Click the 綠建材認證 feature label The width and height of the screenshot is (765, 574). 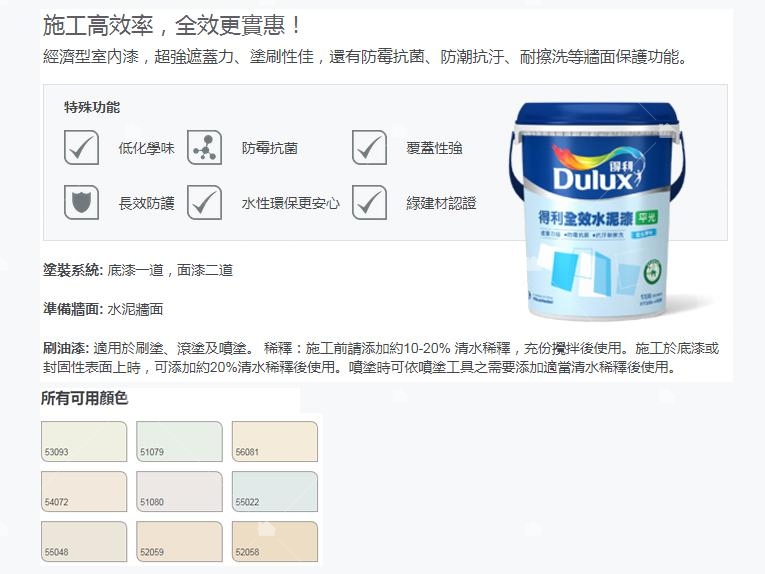441,203
